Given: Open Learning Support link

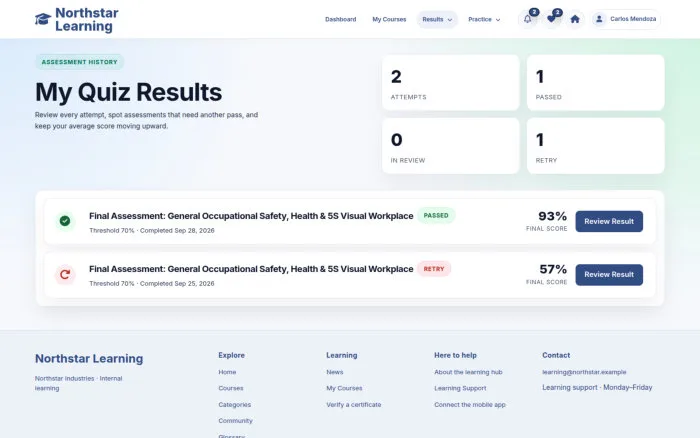Looking at the screenshot, I should click(460, 388).
